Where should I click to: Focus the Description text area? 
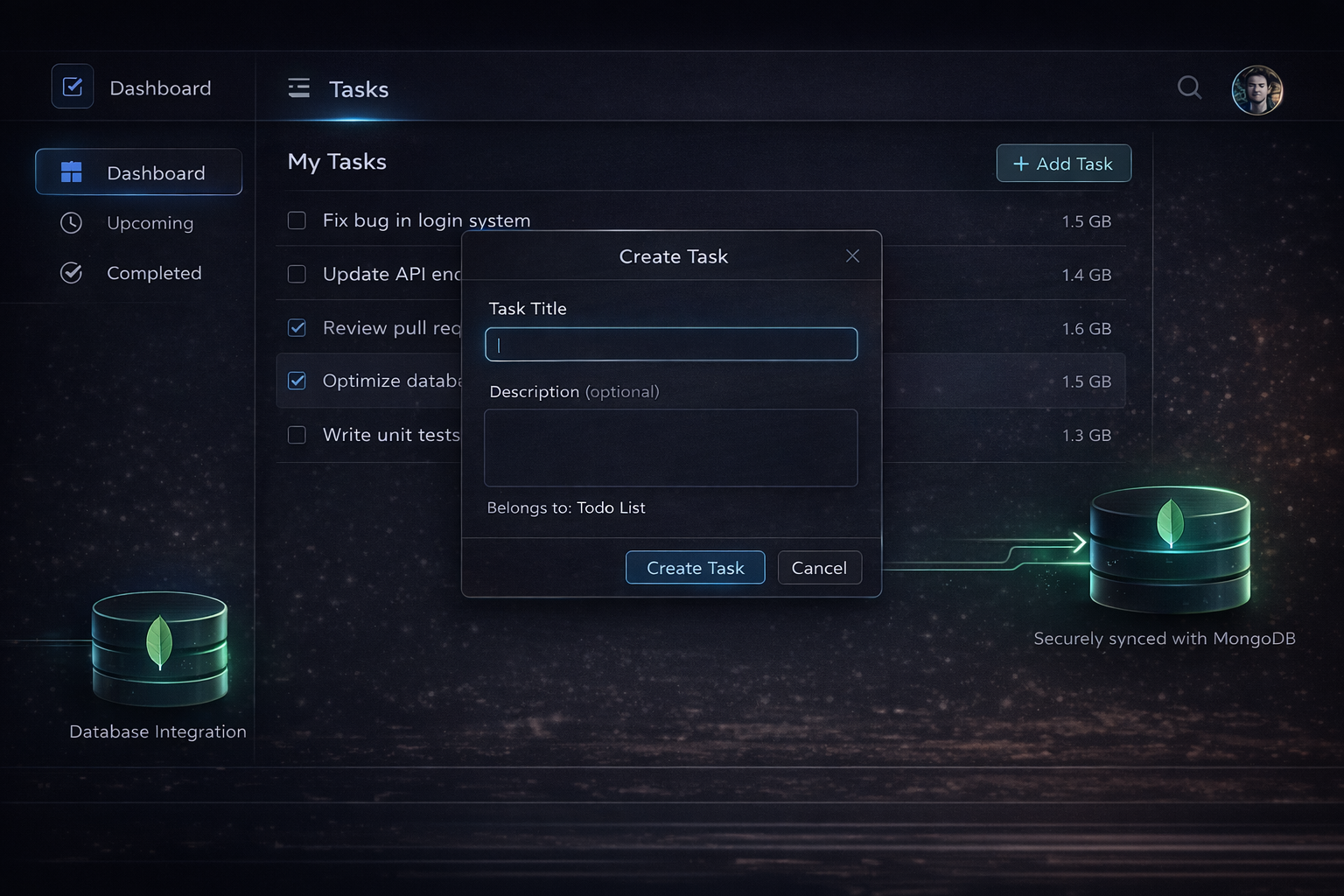pyautogui.click(x=671, y=448)
